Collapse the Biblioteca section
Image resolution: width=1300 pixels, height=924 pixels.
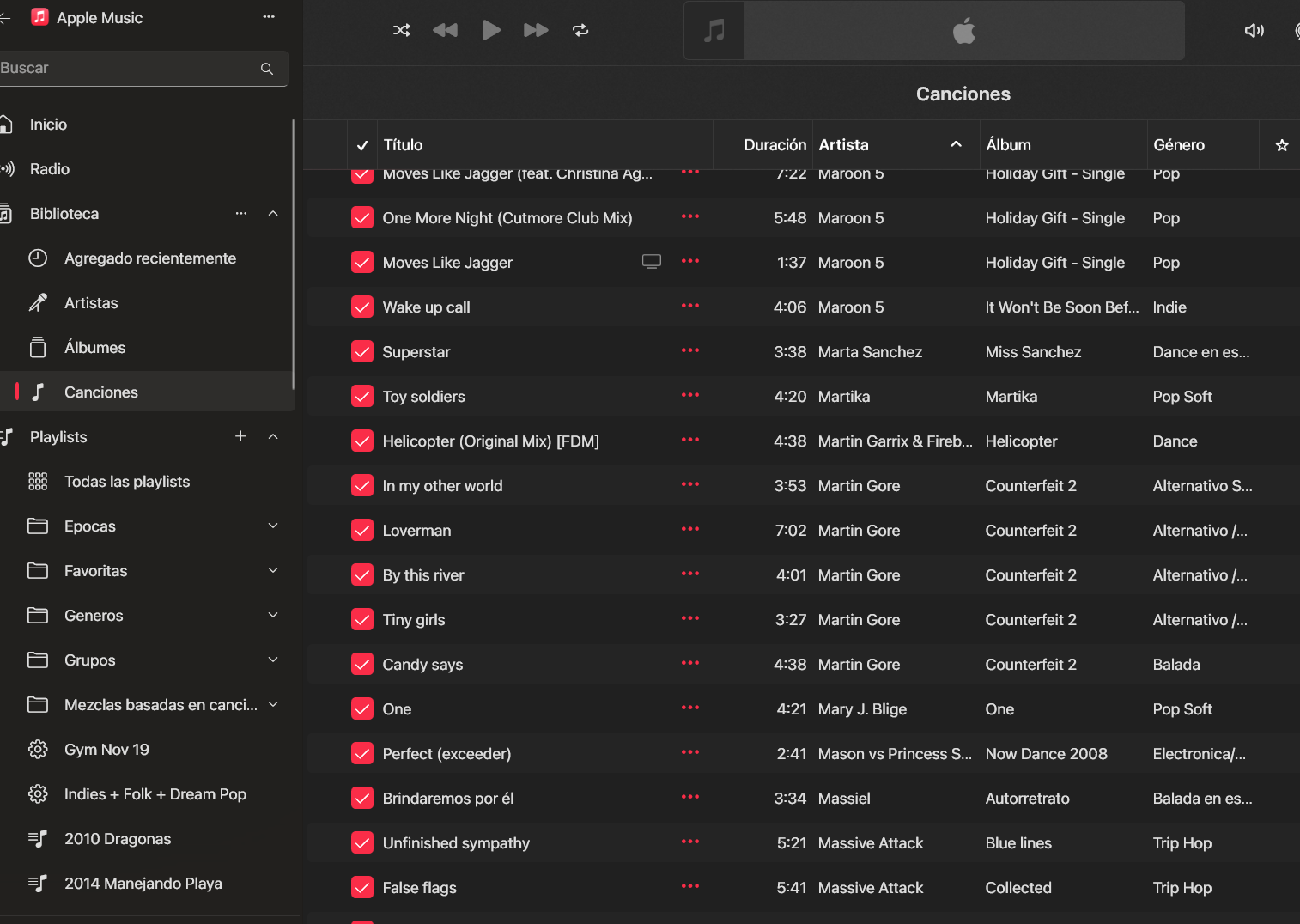273,214
